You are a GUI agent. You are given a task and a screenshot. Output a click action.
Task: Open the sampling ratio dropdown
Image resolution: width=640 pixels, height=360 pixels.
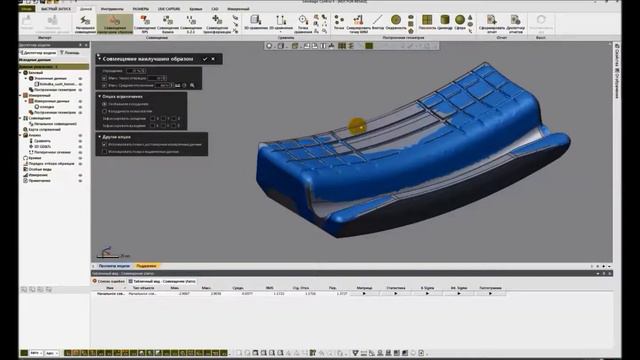[x=143, y=71]
